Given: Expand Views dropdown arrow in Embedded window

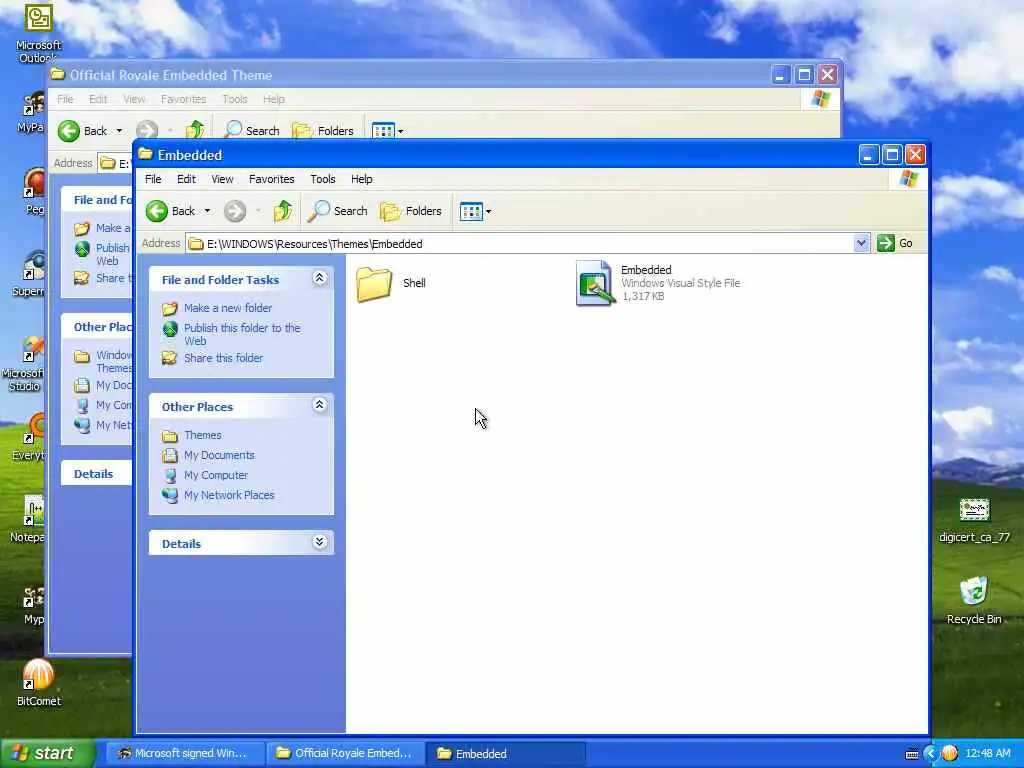Looking at the screenshot, I should tap(488, 212).
